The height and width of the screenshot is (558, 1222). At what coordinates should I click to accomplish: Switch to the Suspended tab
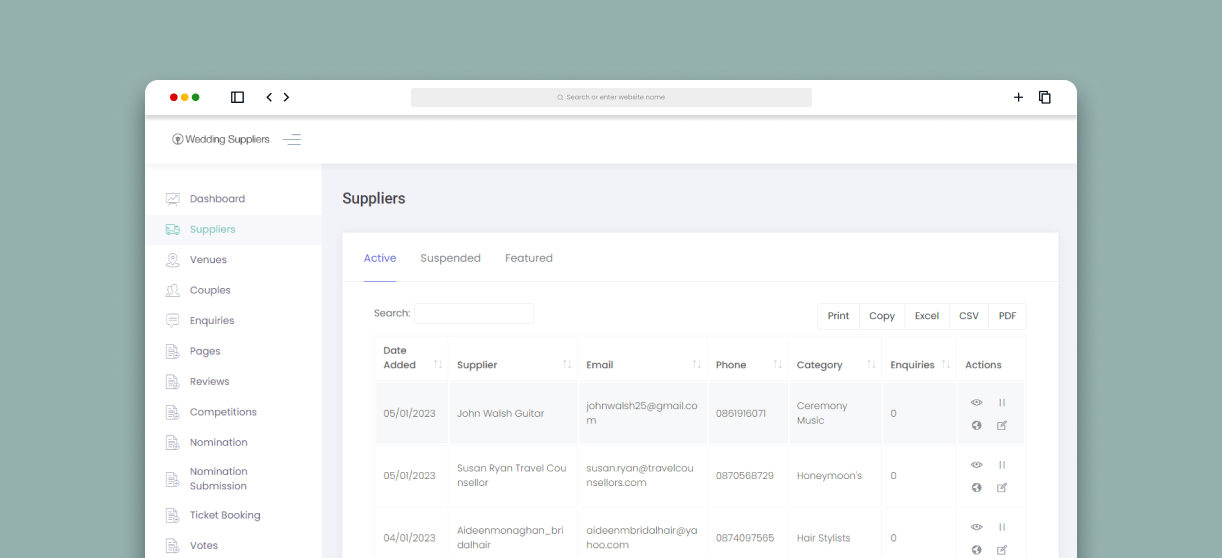pos(450,258)
